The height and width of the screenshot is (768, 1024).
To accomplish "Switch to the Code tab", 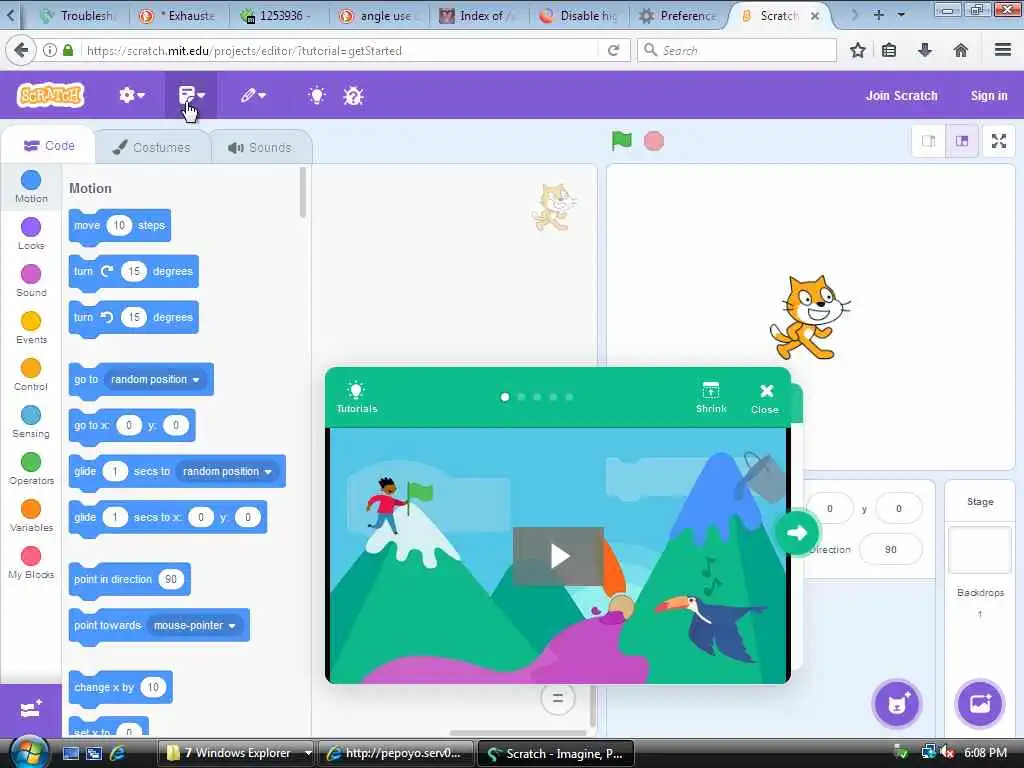I will pyautogui.click(x=49, y=146).
